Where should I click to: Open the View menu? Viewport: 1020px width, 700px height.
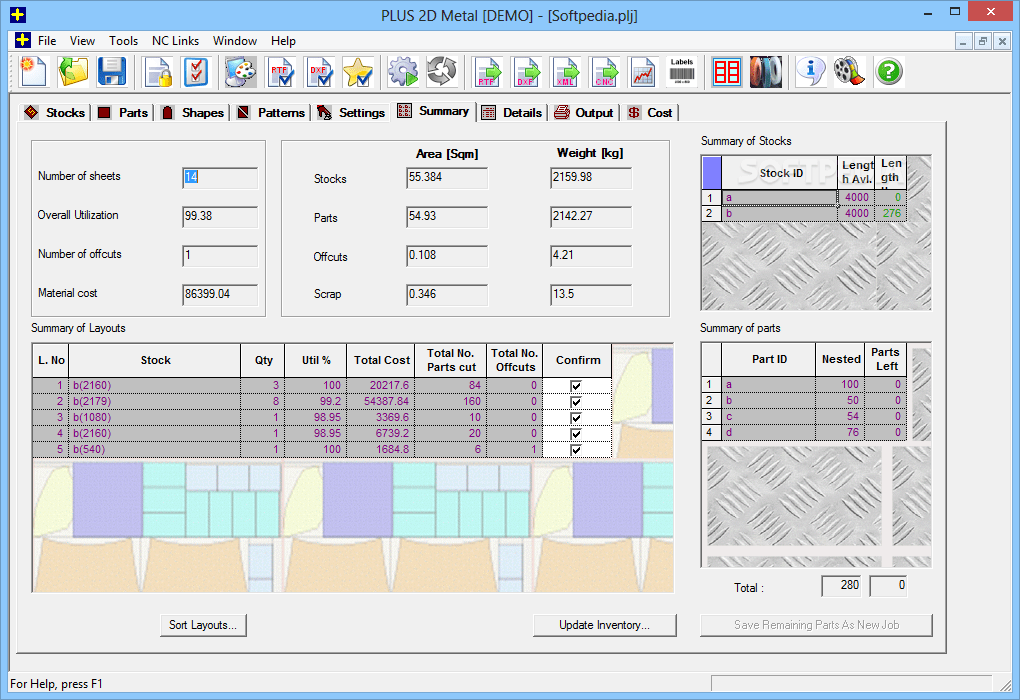point(82,40)
